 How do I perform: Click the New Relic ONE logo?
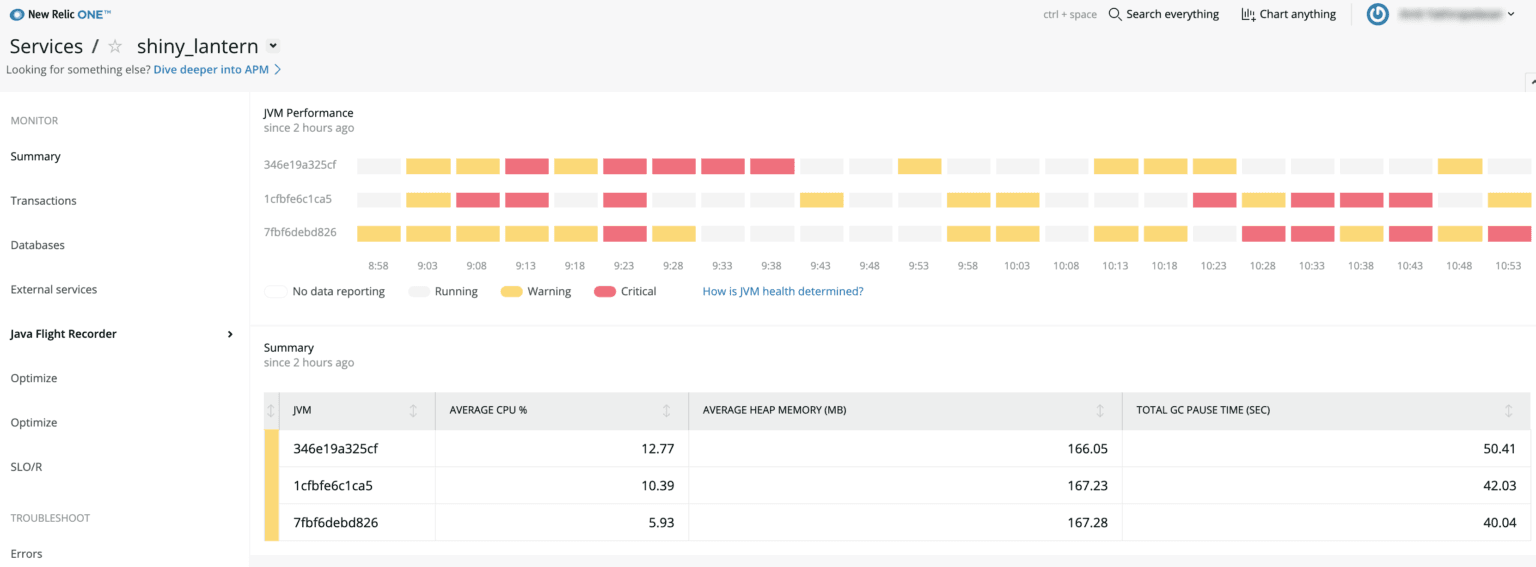click(x=60, y=14)
